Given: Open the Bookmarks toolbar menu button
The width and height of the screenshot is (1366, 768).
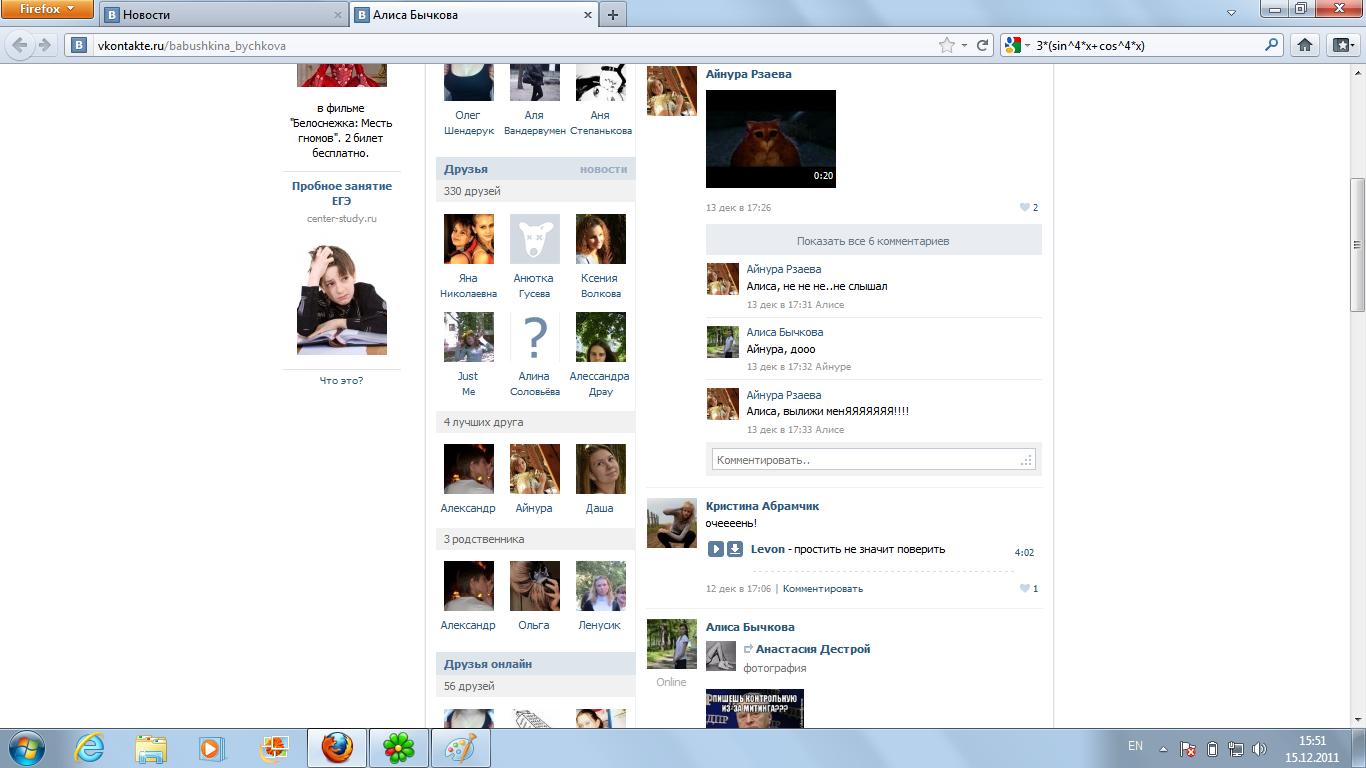Looking at the screenshot, I should (x=1341, y=45).
